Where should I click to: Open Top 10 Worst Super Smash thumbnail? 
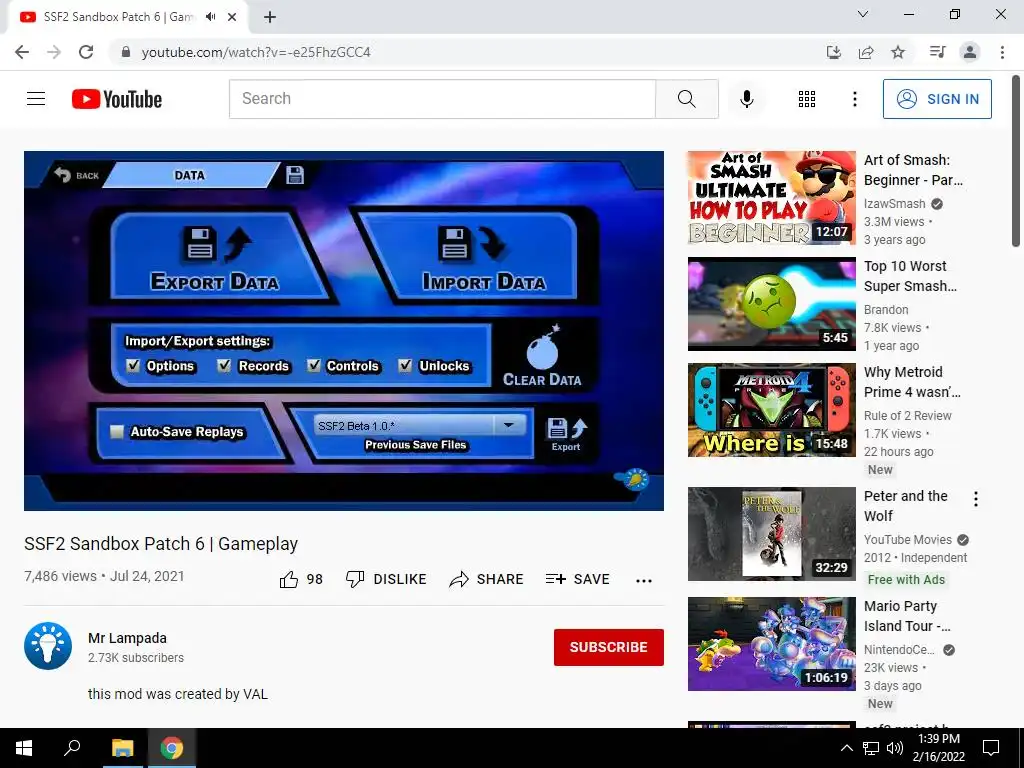click(x=771, y=304)
